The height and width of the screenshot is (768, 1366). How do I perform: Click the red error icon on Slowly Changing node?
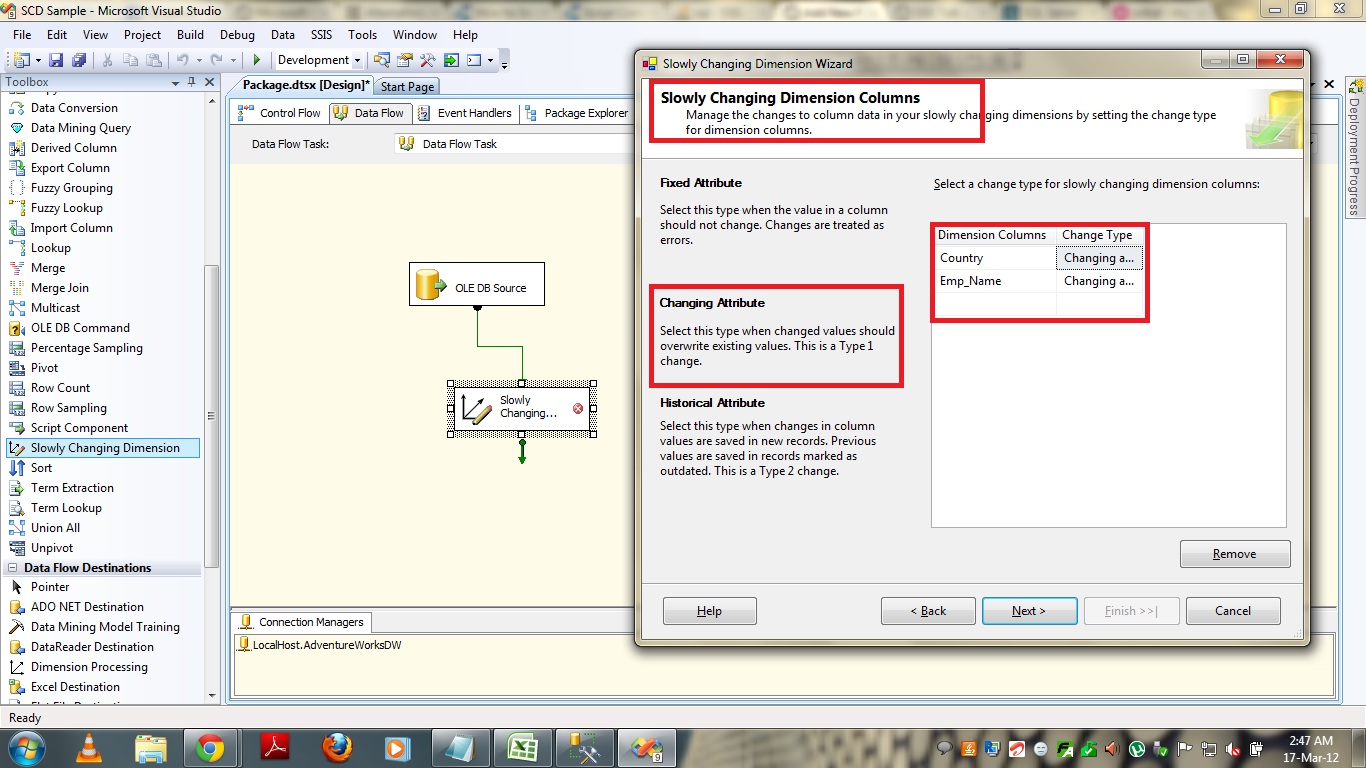click(x=578, y=408)
